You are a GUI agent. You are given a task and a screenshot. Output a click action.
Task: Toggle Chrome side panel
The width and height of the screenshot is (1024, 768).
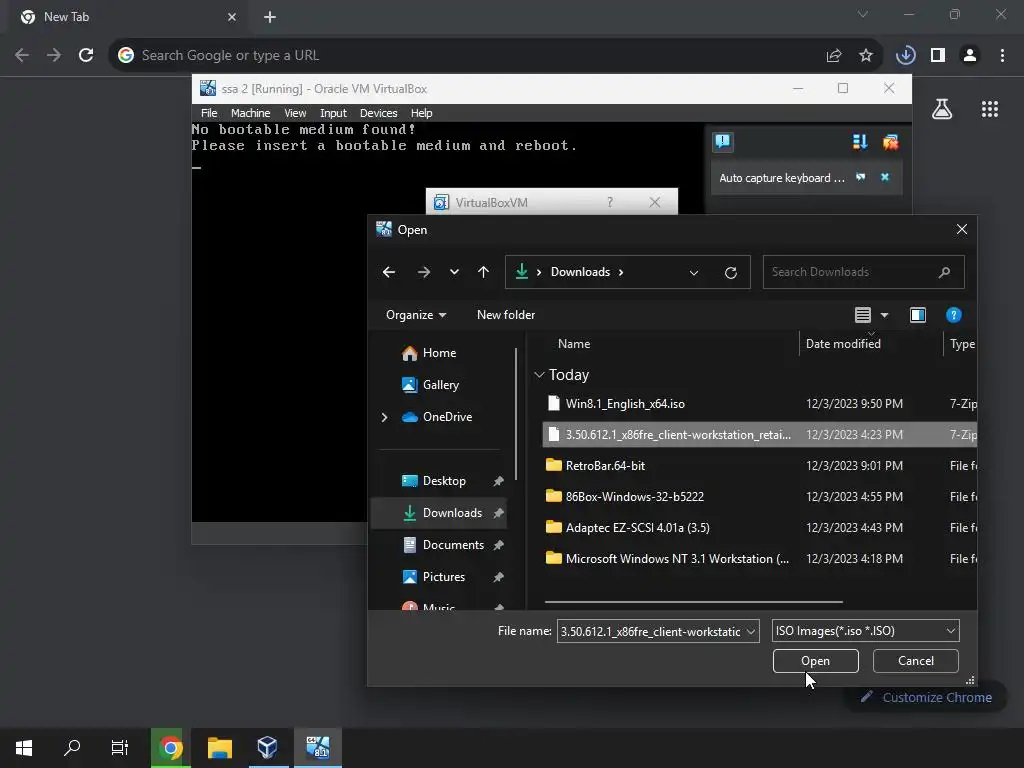tap(938, 55)
